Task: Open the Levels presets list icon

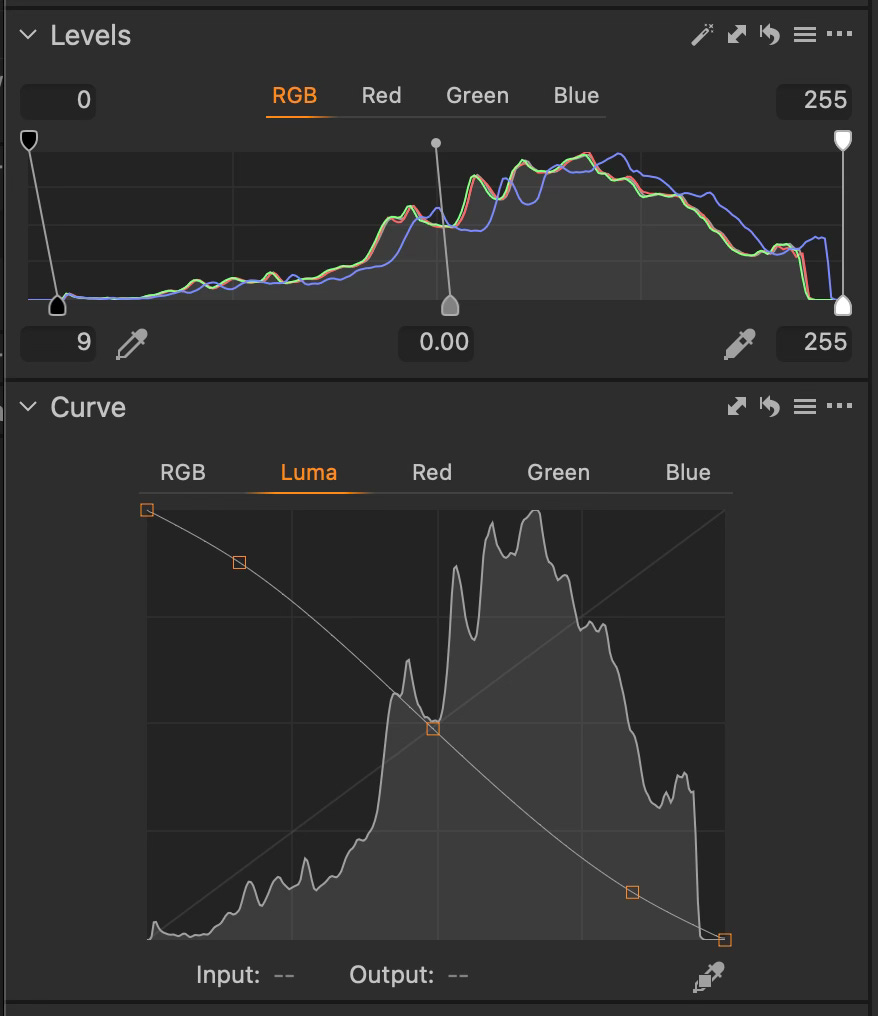Action: [x=805, y=34]
